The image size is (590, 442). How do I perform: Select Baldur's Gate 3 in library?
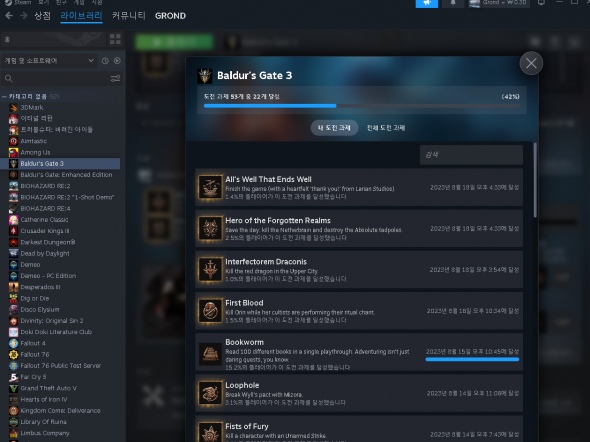[x=60, y=164]
